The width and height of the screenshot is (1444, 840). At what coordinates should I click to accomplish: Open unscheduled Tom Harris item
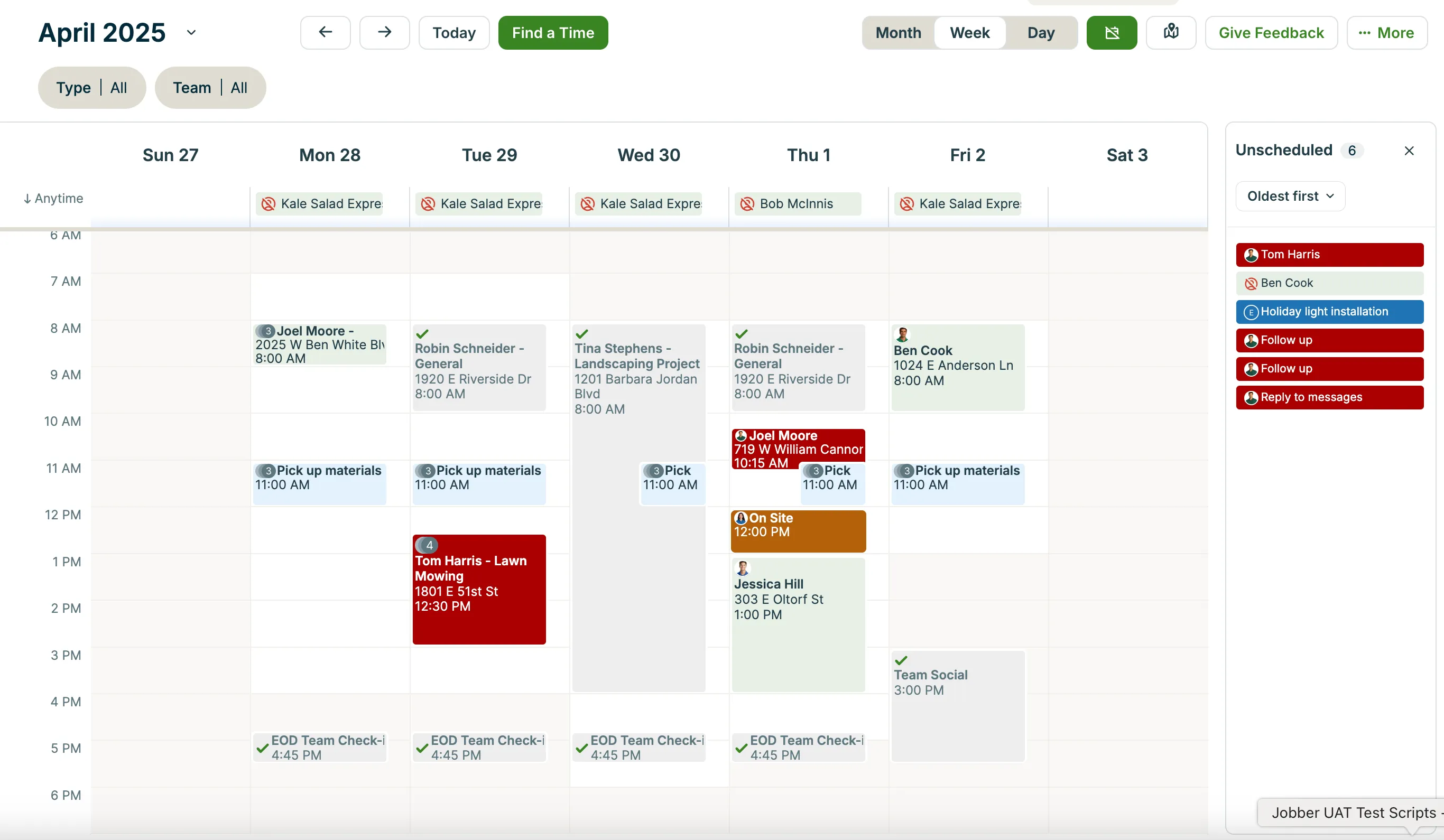pyautogui.click(x=1329, y=255)
